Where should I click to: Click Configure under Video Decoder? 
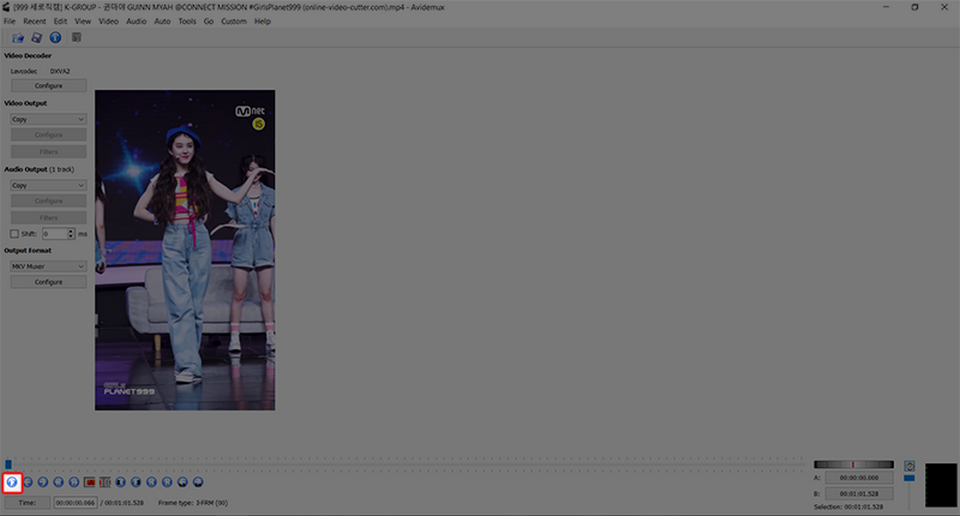coord(48,86)
